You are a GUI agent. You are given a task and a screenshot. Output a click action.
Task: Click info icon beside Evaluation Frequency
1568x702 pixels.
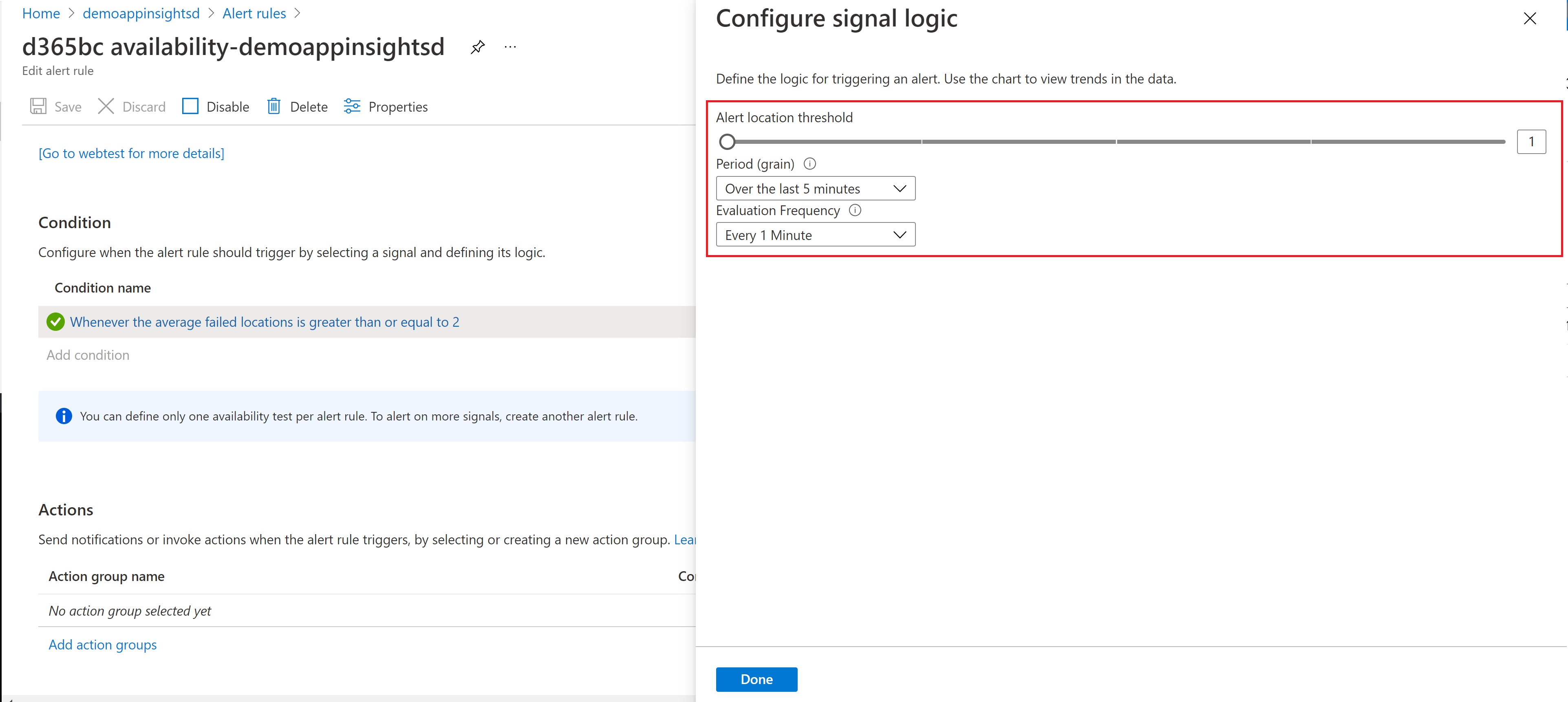tap(855, 211)
